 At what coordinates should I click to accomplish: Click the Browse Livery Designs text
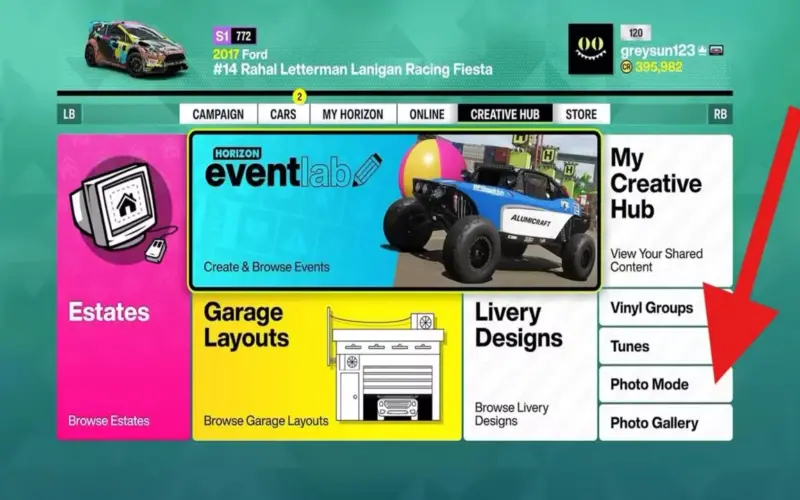pos(511,414)
